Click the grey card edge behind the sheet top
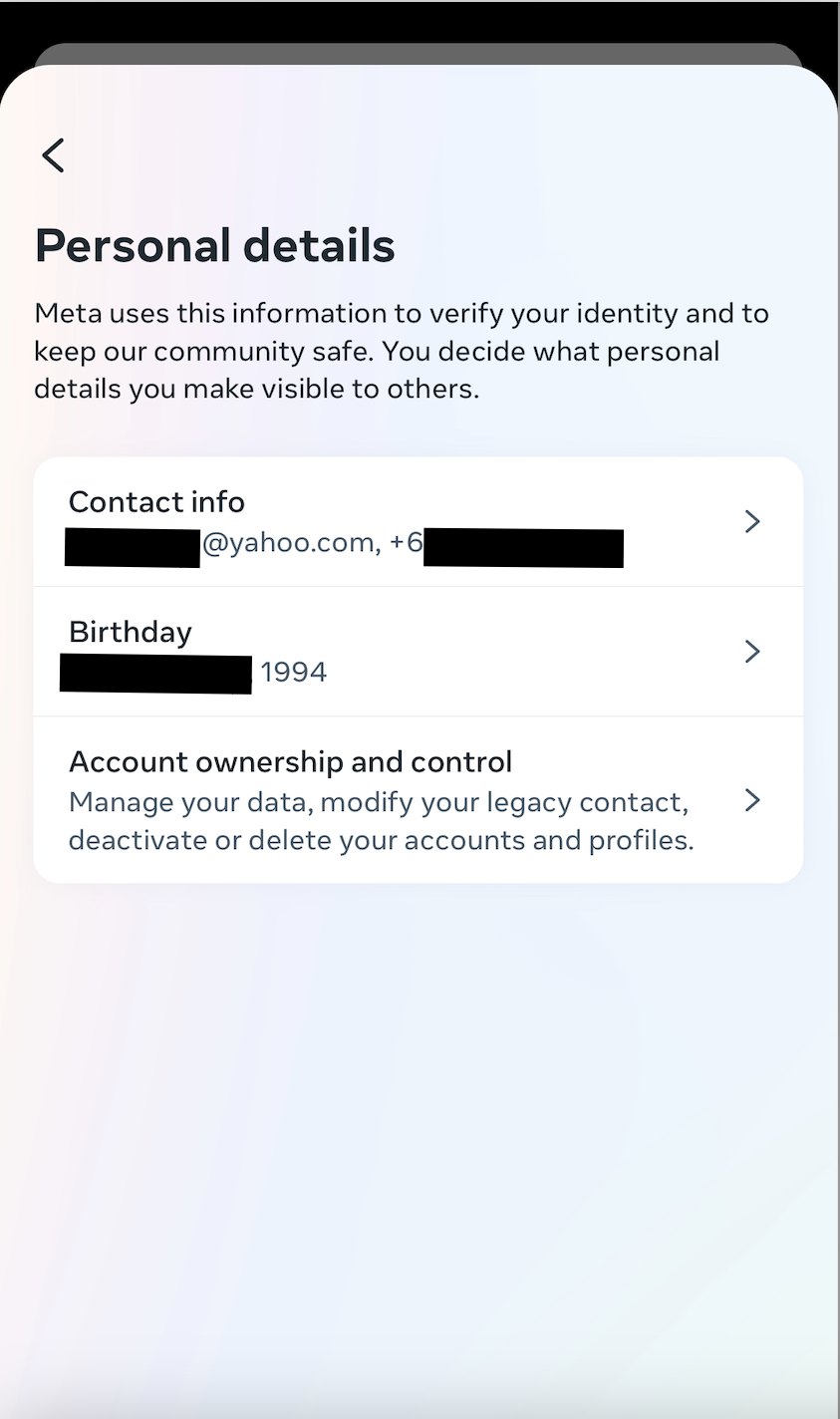Image resolution: width=840 pixels, height=1419 pixels. pos(419,54)
